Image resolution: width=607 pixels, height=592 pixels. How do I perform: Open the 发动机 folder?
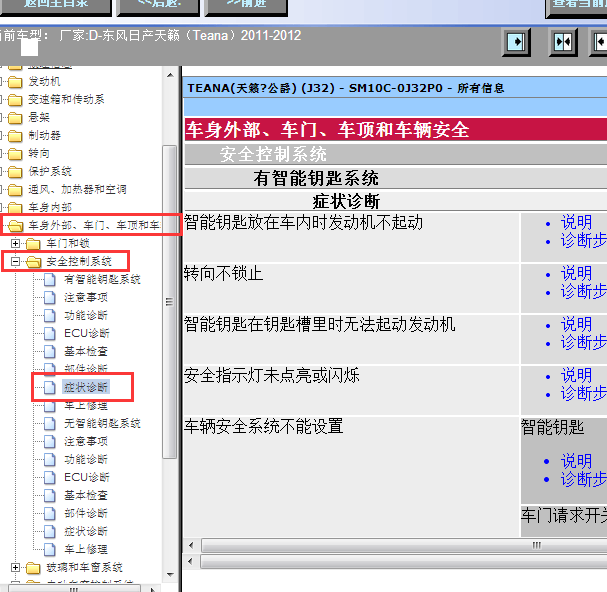44,82
